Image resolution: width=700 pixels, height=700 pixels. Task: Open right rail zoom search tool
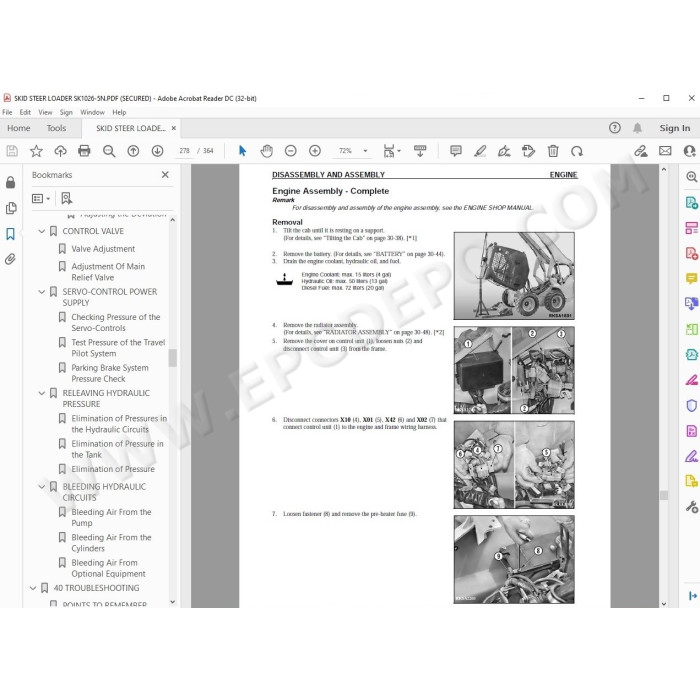(692, 177)
